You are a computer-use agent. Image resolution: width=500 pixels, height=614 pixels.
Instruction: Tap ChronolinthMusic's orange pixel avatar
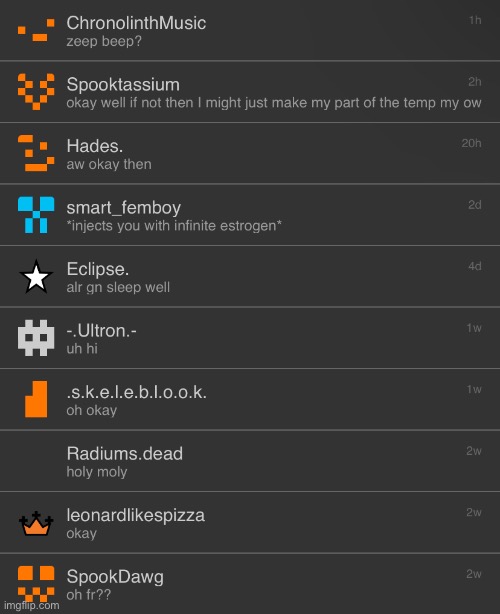[x=36, y=30]
